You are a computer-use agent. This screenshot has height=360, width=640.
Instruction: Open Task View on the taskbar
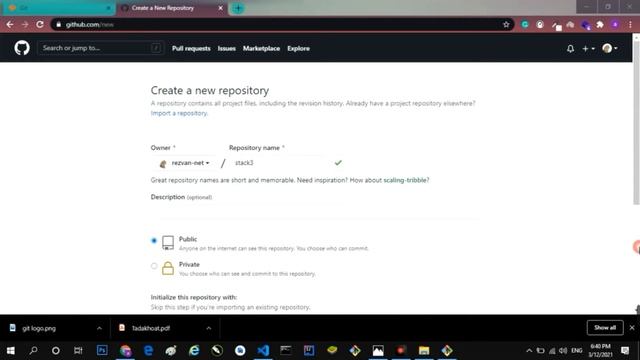(78, 350)
